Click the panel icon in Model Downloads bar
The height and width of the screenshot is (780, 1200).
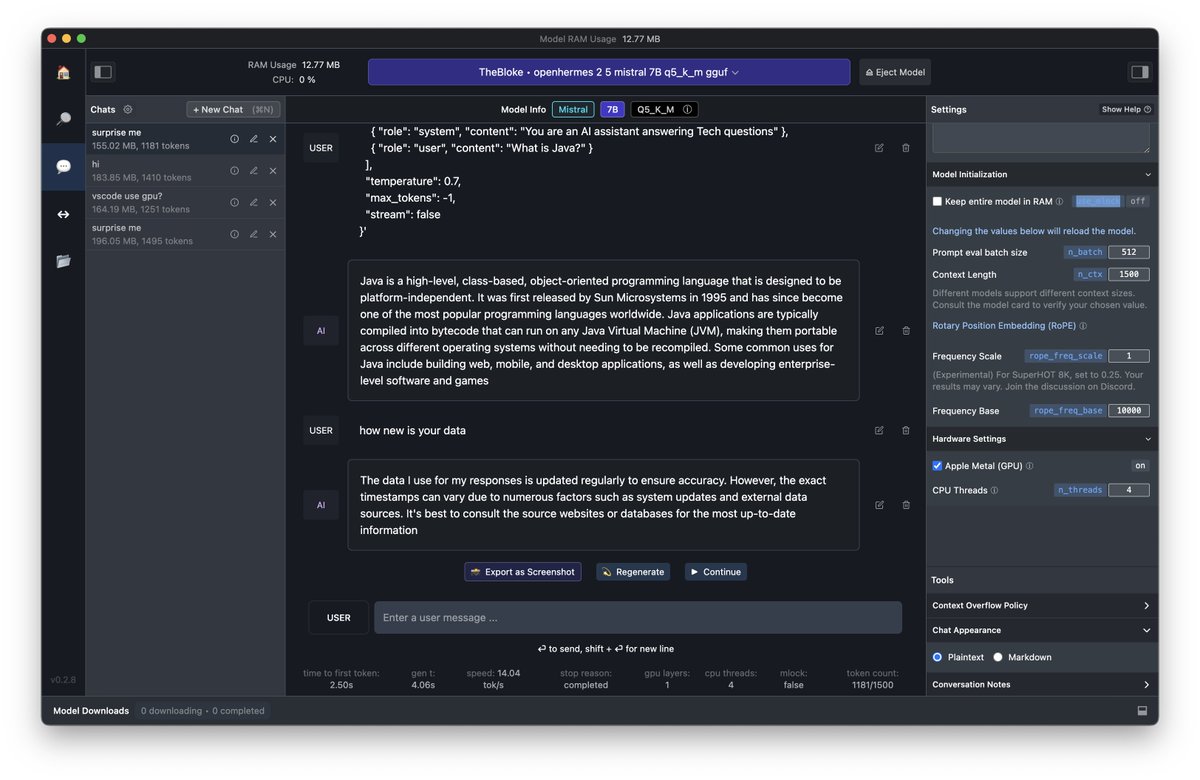pos(1142,711)
